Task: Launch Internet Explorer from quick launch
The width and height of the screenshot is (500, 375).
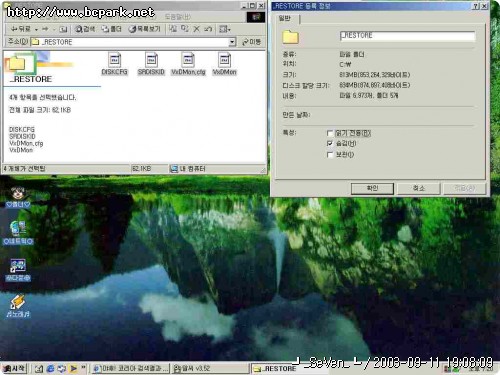Action: [x=50, y=368]
